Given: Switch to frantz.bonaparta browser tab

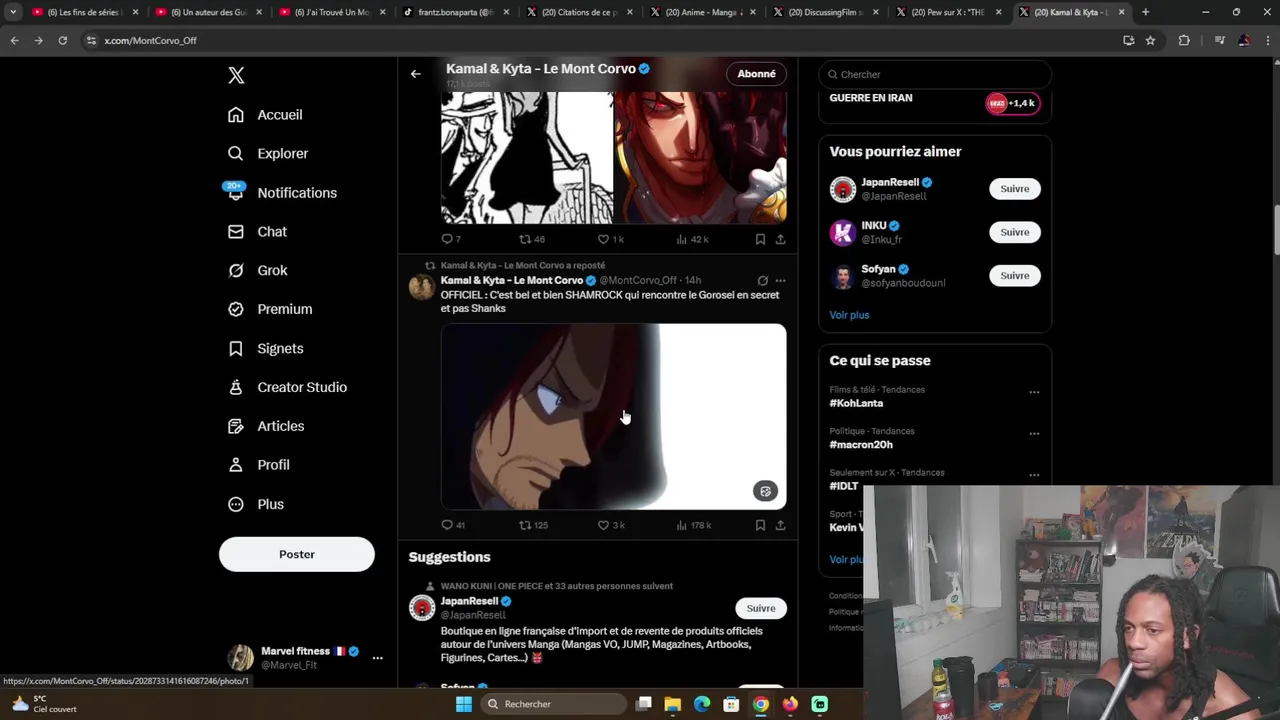Looking at the screenshot, I should coord(454,12).
